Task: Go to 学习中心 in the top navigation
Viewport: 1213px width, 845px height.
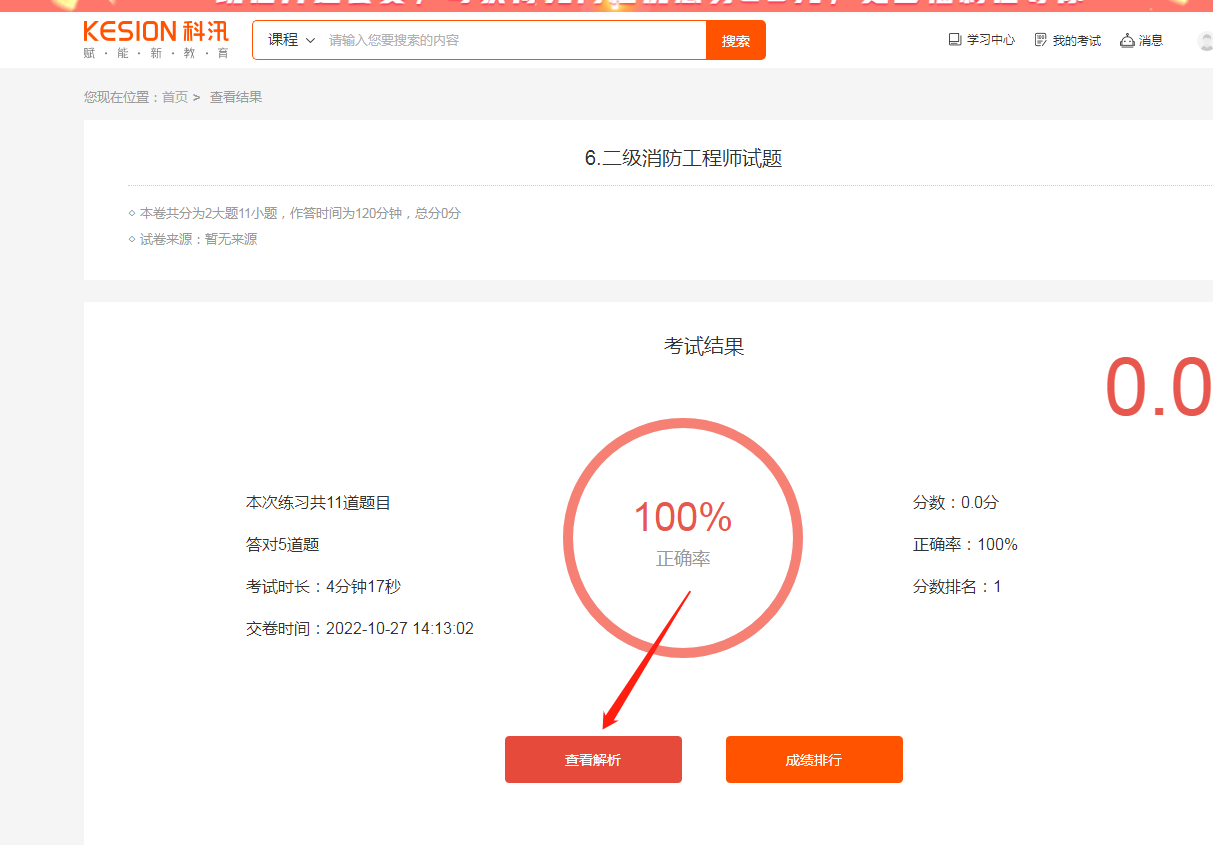Action: pos(990,41)
